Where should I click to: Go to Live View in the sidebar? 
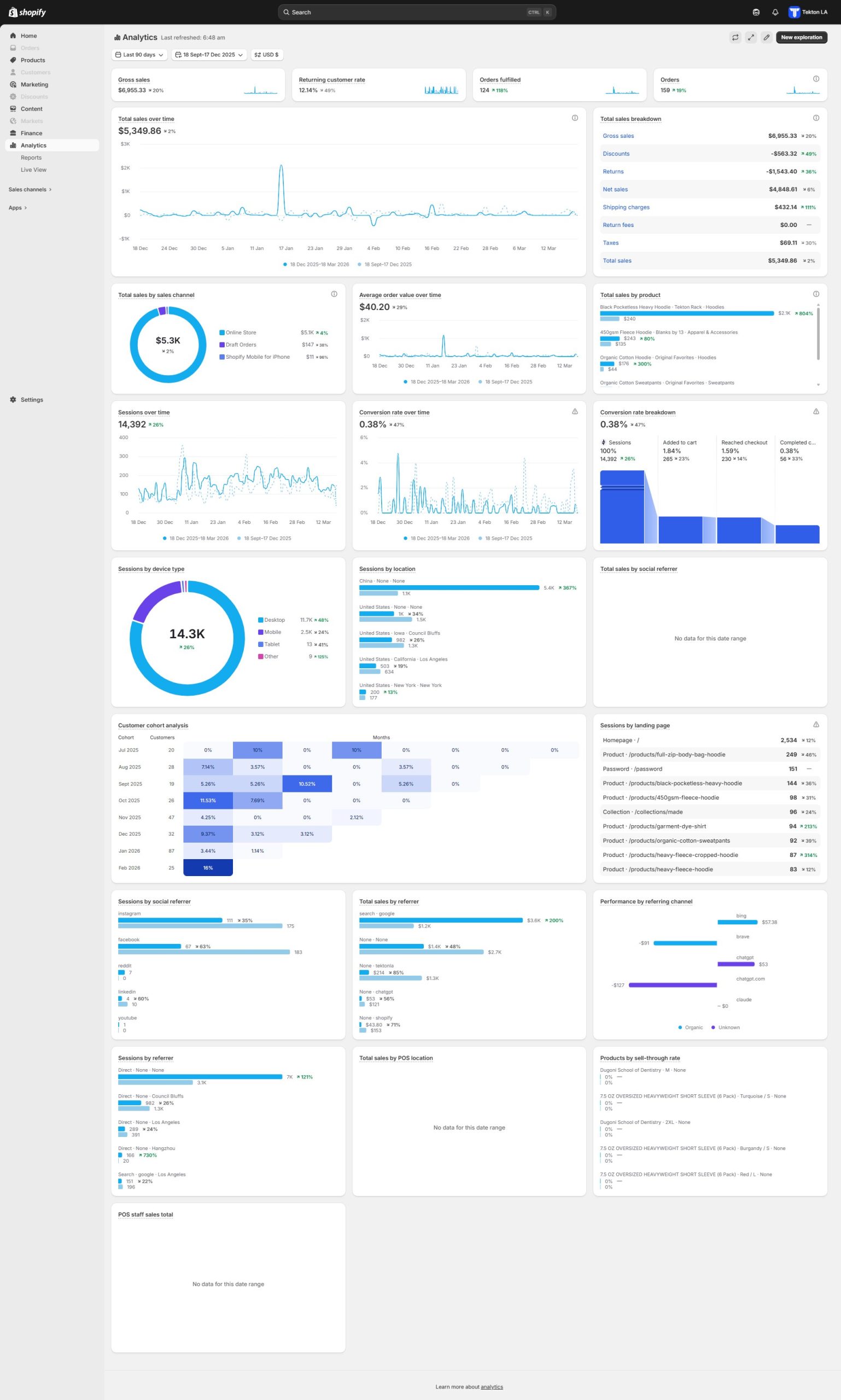(33, 170)
